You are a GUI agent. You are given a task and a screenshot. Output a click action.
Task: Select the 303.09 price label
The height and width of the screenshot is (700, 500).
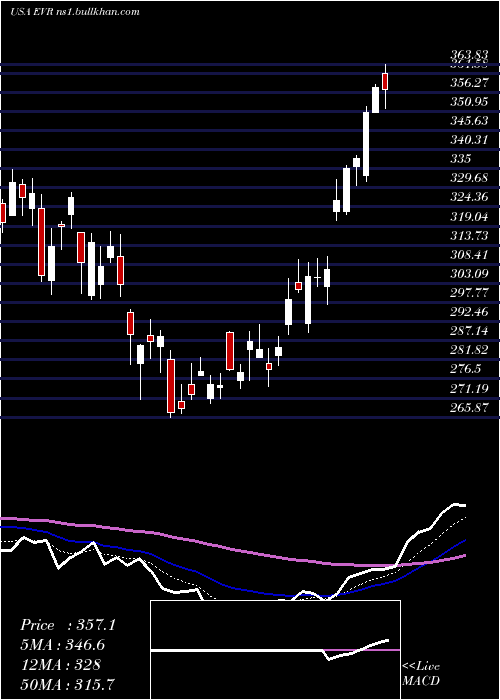tap(469, 273)
